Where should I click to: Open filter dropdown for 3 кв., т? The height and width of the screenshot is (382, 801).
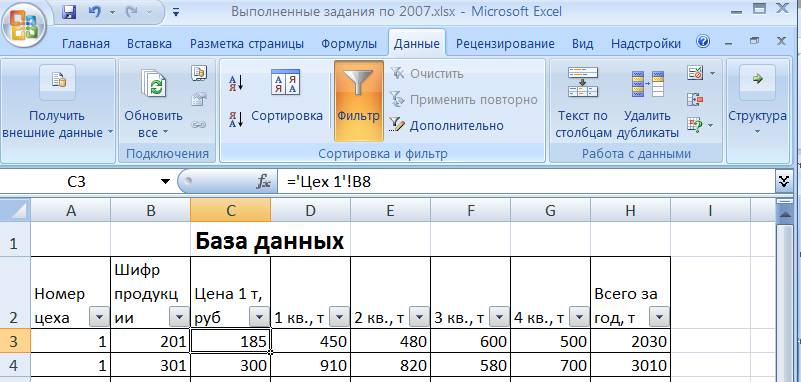click(499, 318)
